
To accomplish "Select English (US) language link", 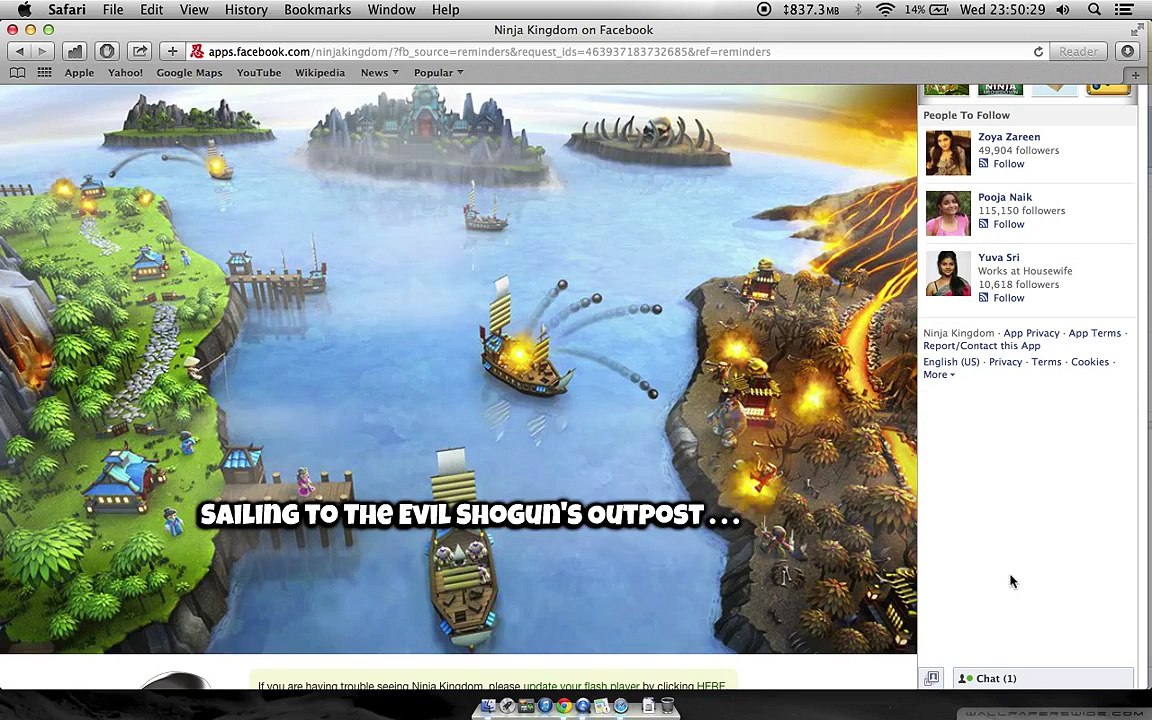I will [x=951, y=361].
